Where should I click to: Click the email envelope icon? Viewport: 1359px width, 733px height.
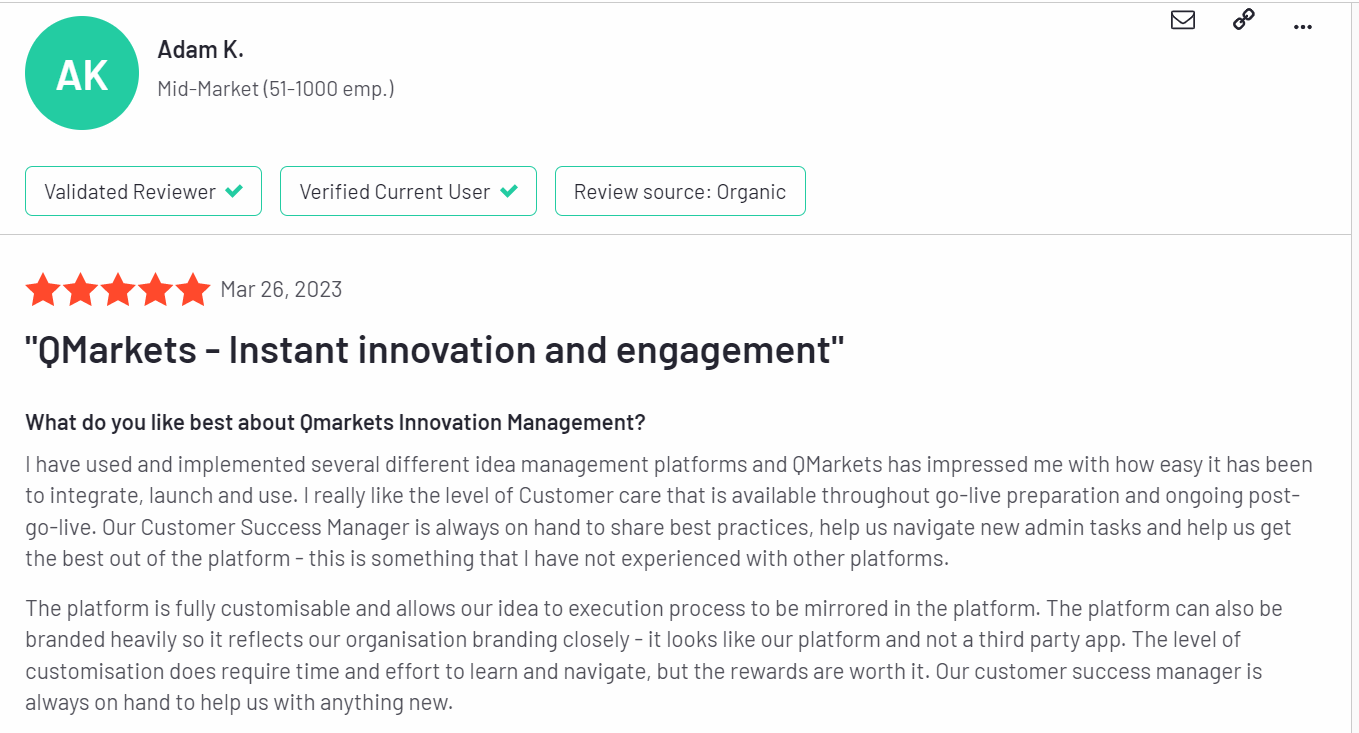pos(1183,20)
